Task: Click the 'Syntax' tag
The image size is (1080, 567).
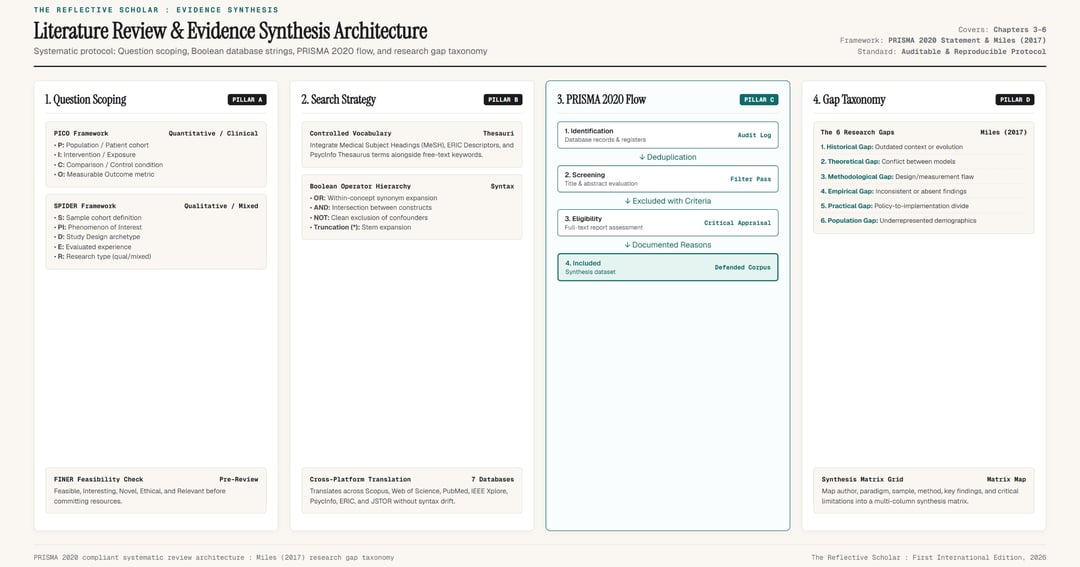Action: [502, 187]
